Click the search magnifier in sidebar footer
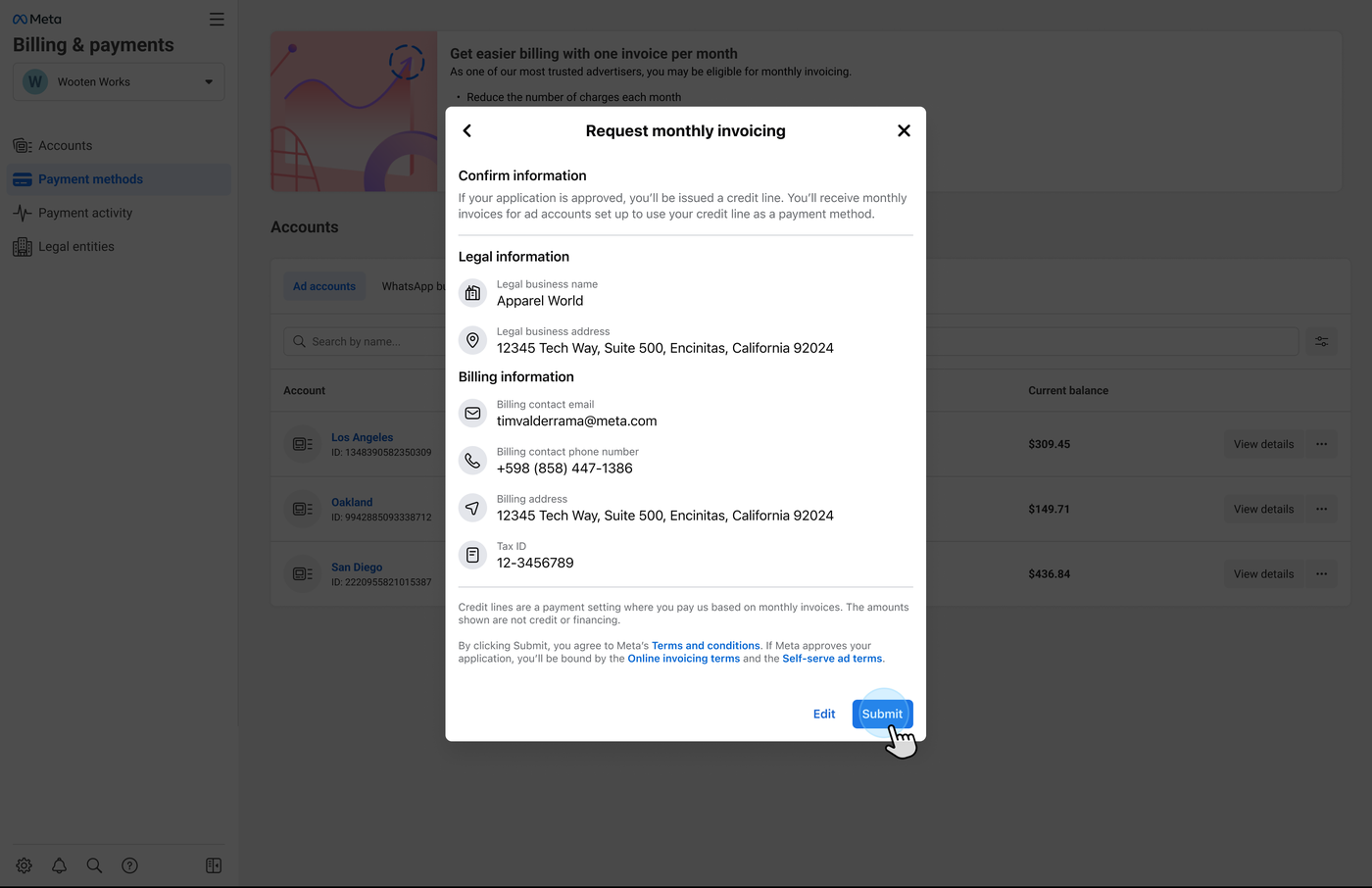The width and height of the screenshot is (1372, 888). pos(94,865)
